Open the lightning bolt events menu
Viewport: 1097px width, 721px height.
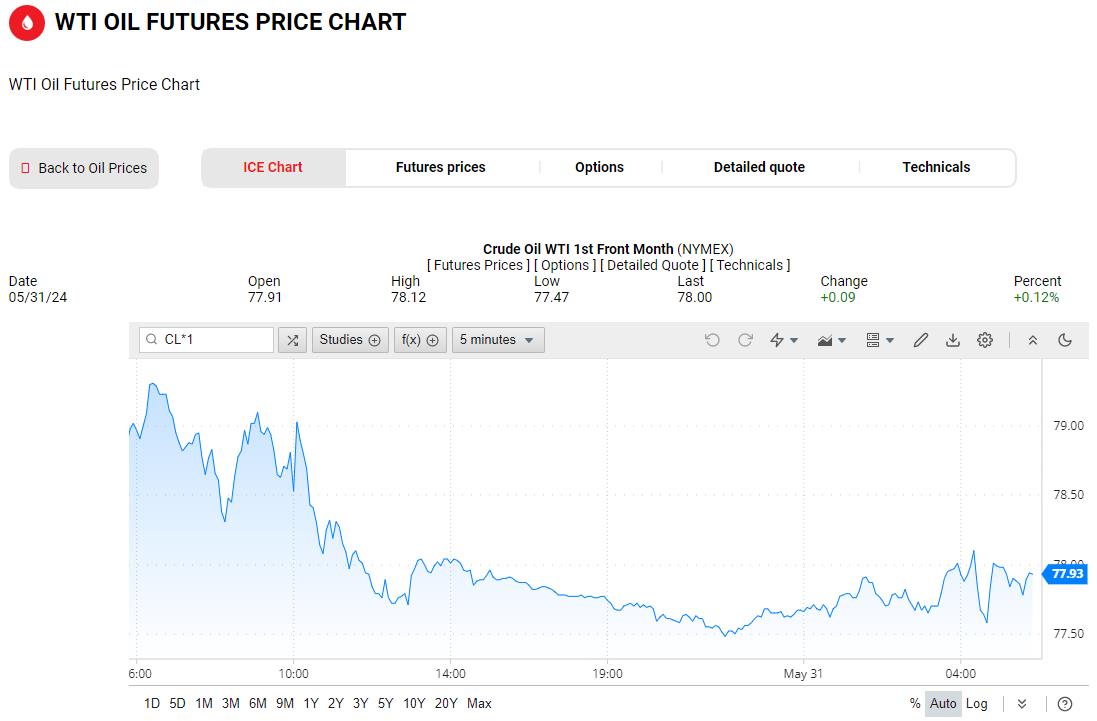pos(777,340)
